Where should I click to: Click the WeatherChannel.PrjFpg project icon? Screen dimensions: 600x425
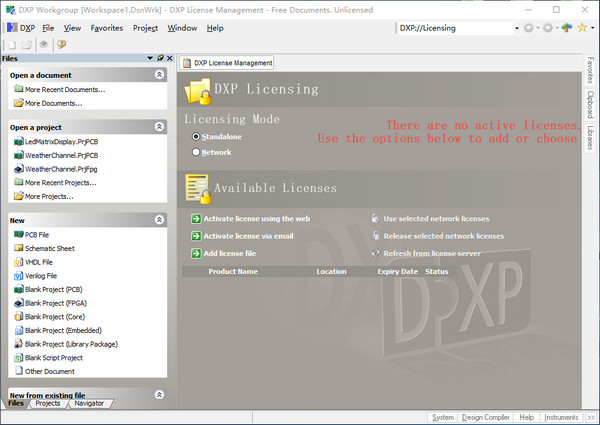point(18,169)
